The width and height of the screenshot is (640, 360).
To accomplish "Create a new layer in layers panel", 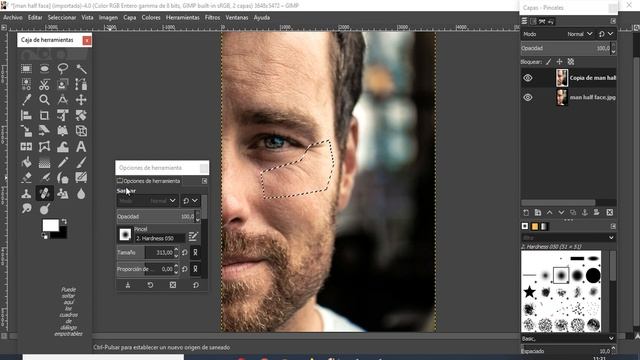I will pyautogui.click(x=526, y=212).
